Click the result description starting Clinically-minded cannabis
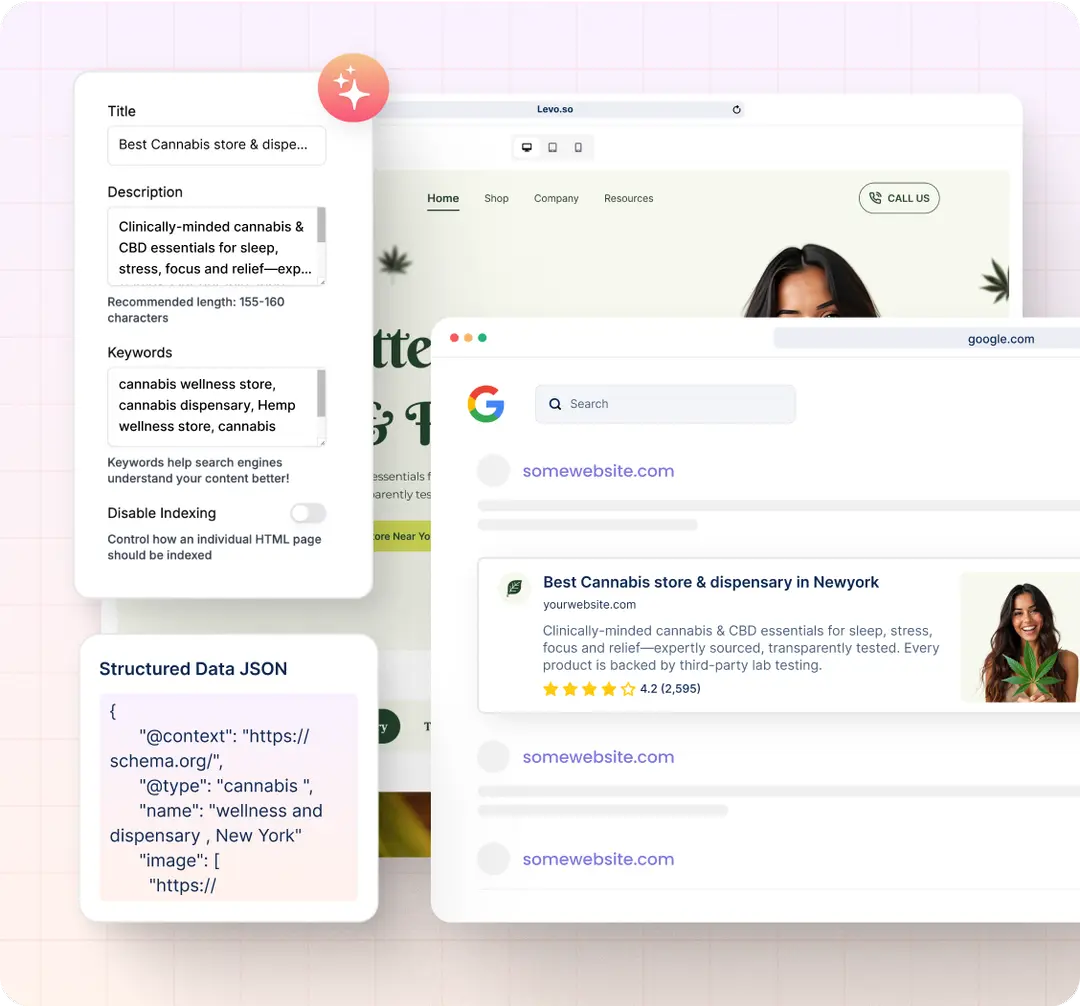The height and width of the screenshot is (1006, 1080). coord(741,648)
